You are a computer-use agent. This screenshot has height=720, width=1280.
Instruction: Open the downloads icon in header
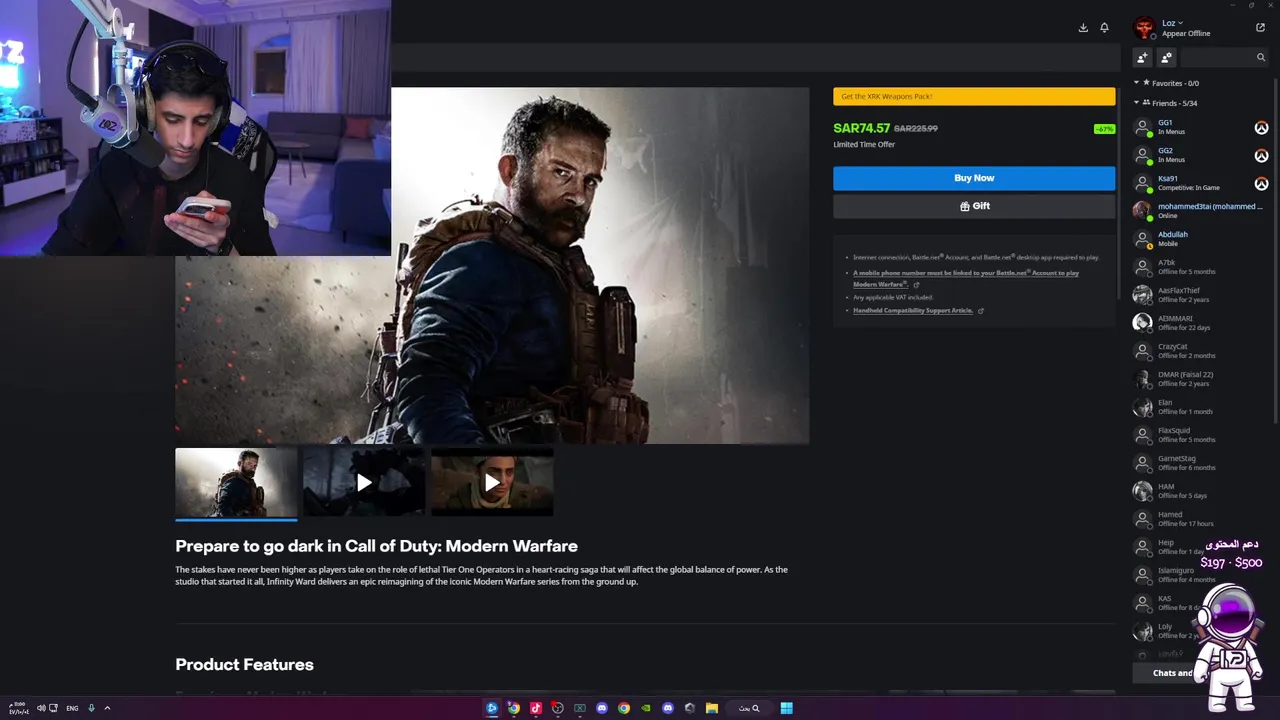click(x=1083, y=28)
